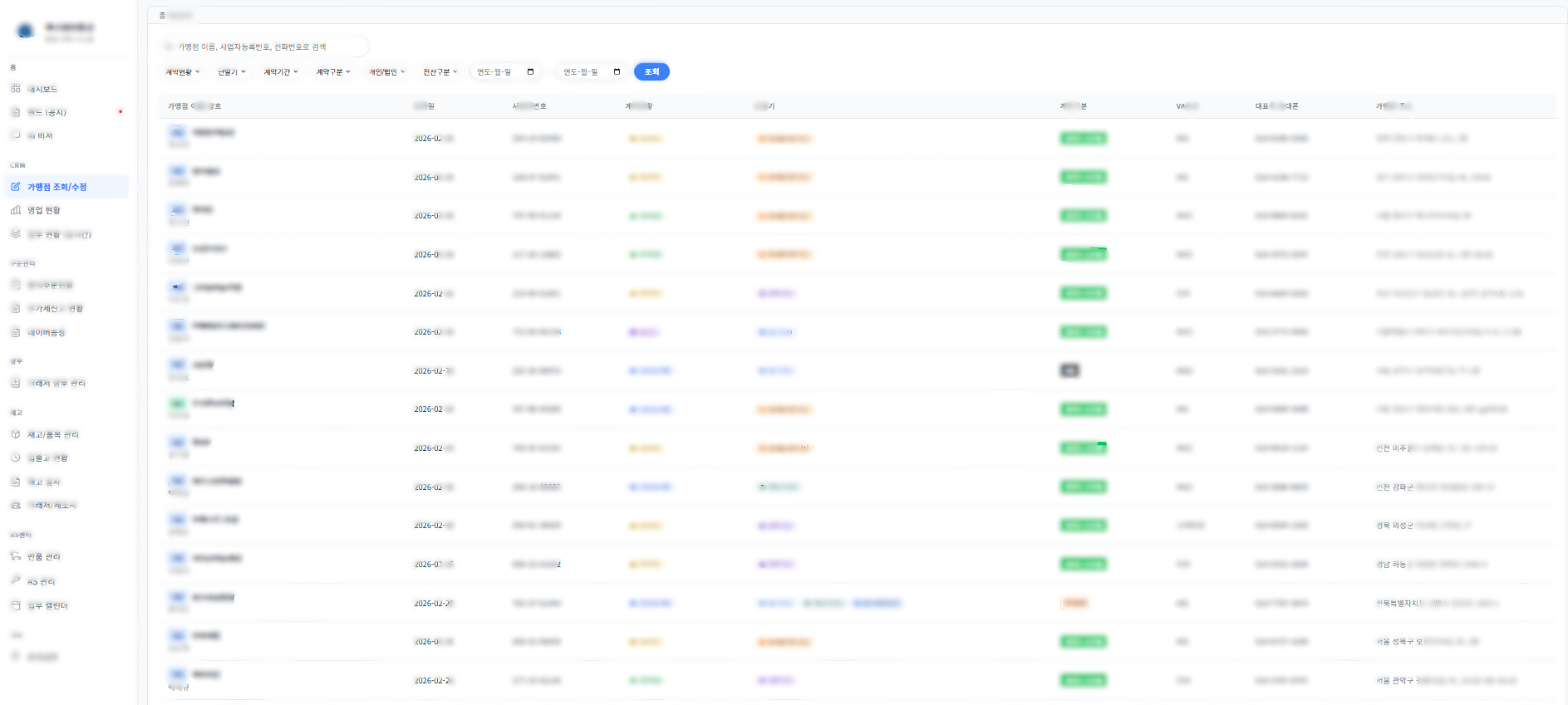Open the 개인/법인 filter dropdown
The height and width of the screenshot is (705, 1568).
pyautogui.click(x=387, y=72)
